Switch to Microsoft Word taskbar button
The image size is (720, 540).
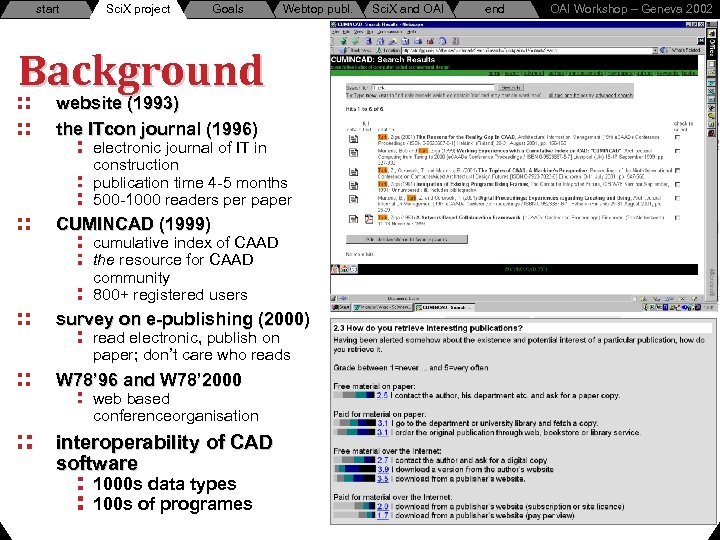coord(382,307)
